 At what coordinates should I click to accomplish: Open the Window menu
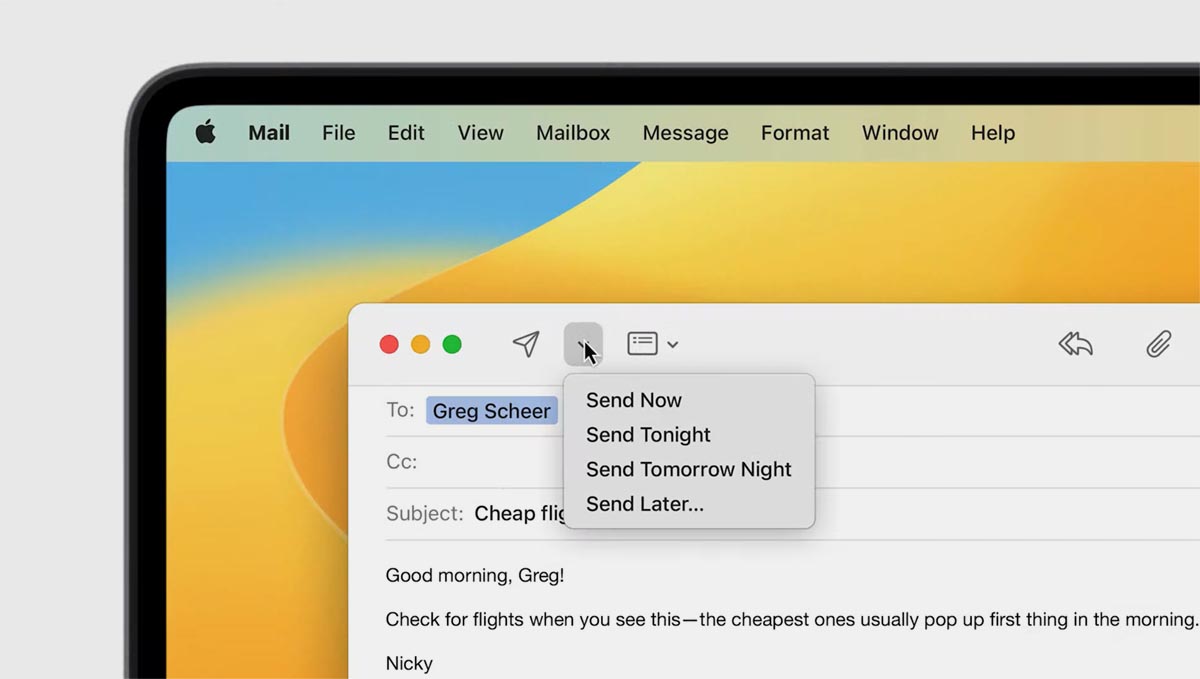point(900,133)
